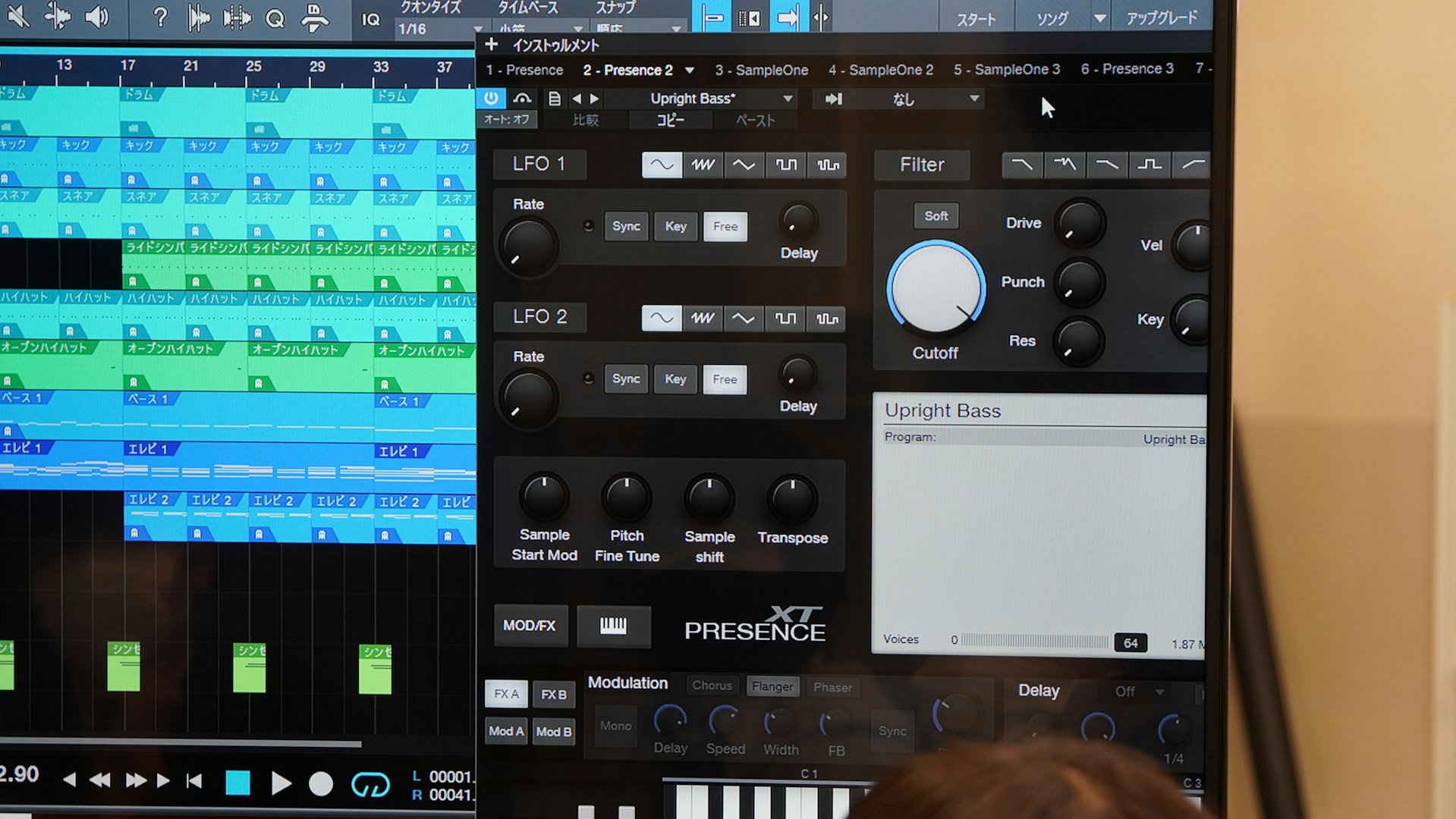Click the MOD/FX button
Viewport: 1456px width, 819px height.
tap(530, 626)
